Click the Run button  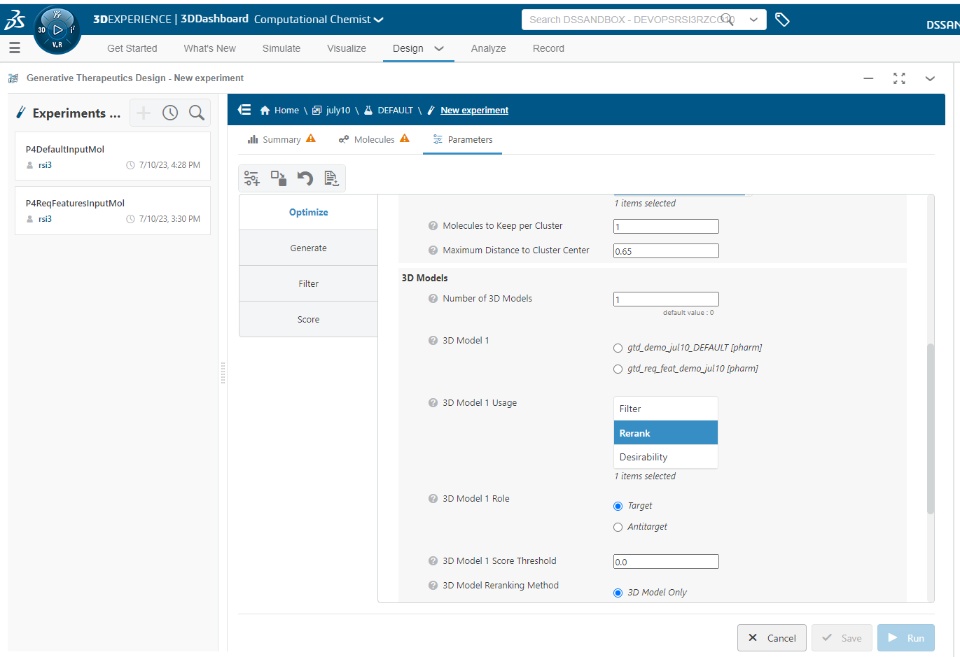click(906, 638)
